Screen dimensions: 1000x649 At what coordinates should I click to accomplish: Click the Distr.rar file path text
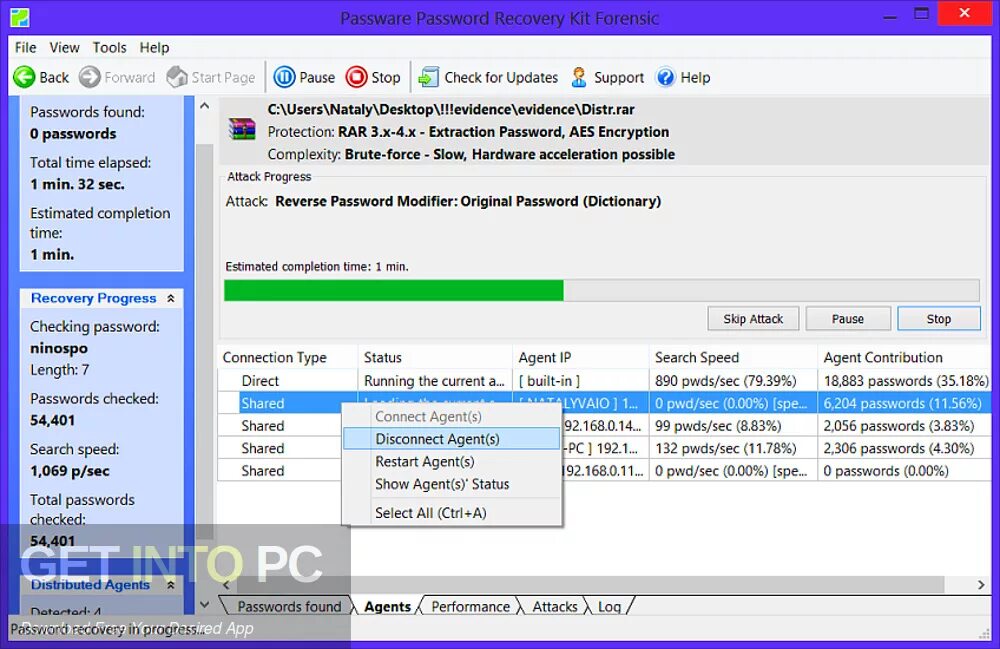(x=451, y=110)
